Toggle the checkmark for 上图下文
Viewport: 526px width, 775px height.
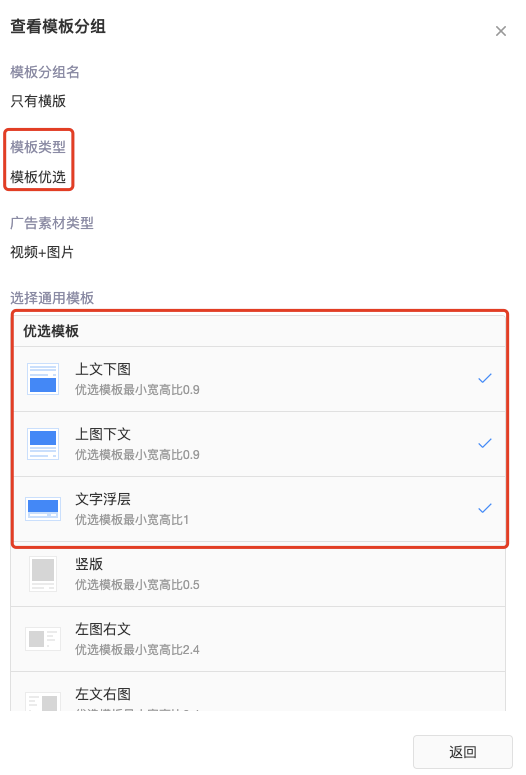pos(485,443)
